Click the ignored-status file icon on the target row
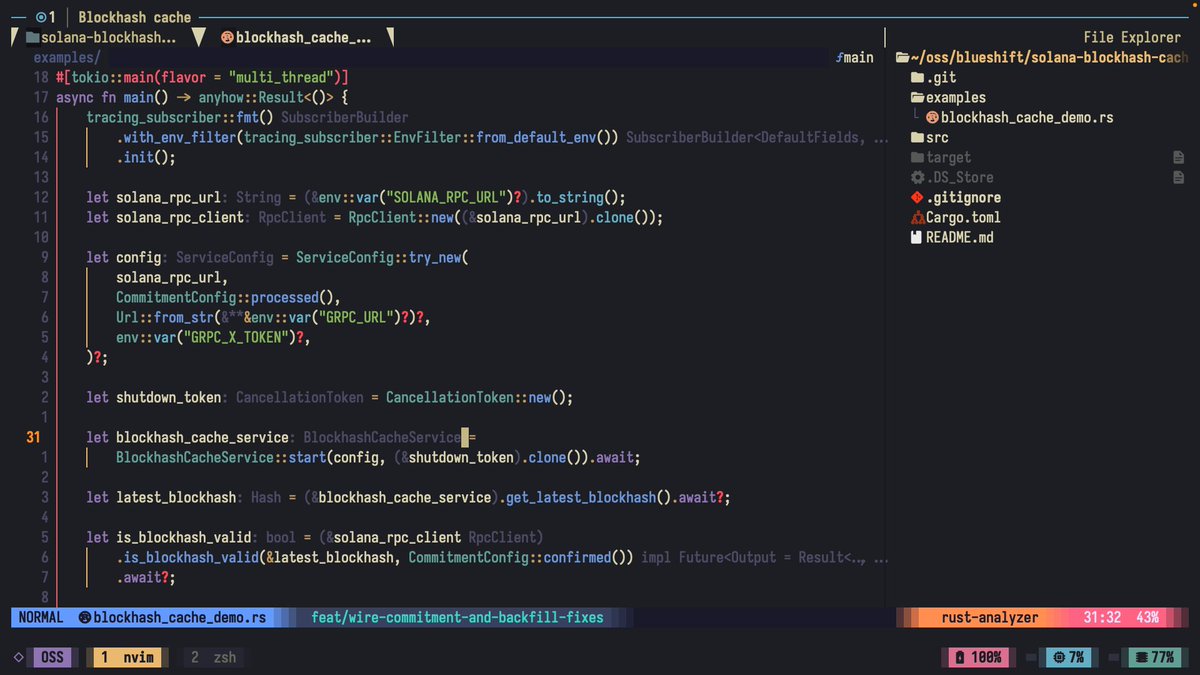The width and height of the screenshot is (1200, 675). click(1179, 157)
